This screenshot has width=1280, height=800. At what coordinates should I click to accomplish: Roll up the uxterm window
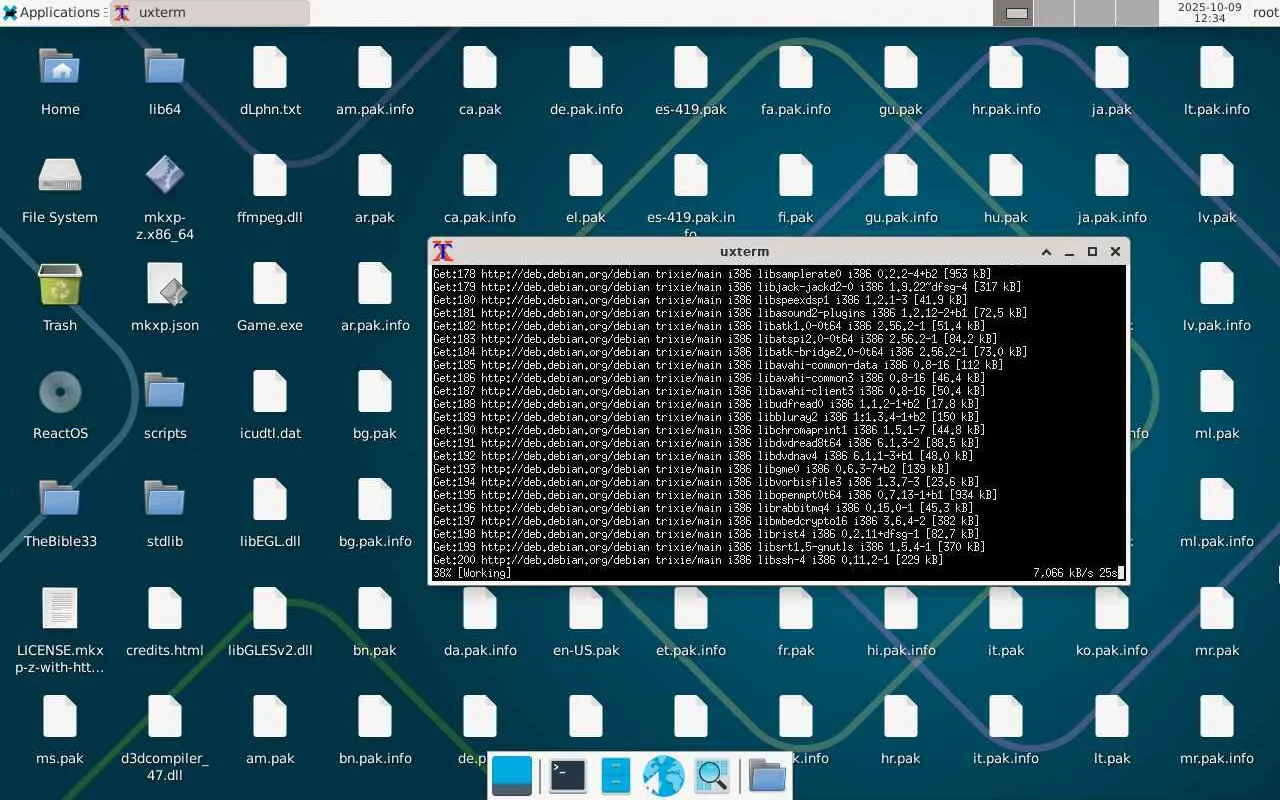pyautogui.click(x=1046, y=252)
